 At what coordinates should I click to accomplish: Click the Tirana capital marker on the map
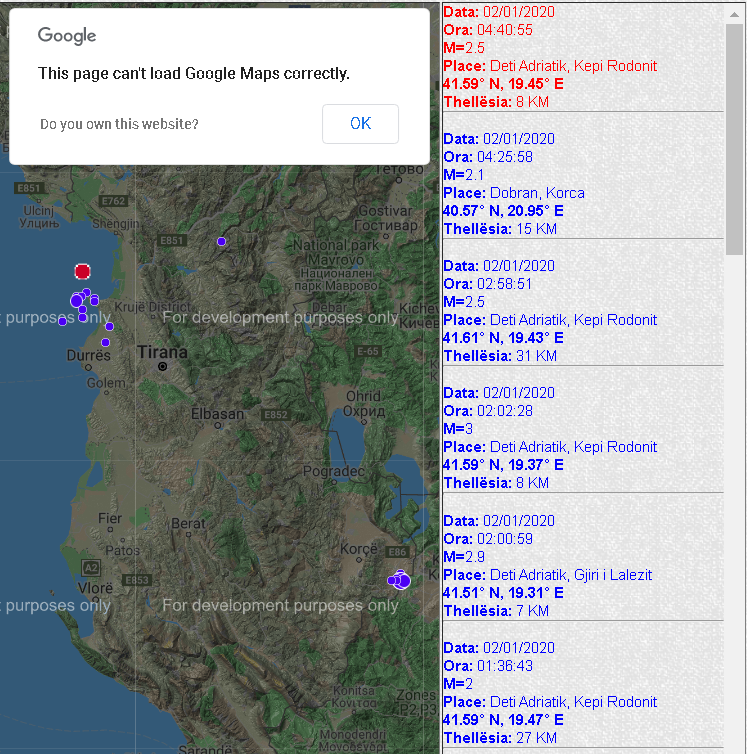click(x=163, y=366)
